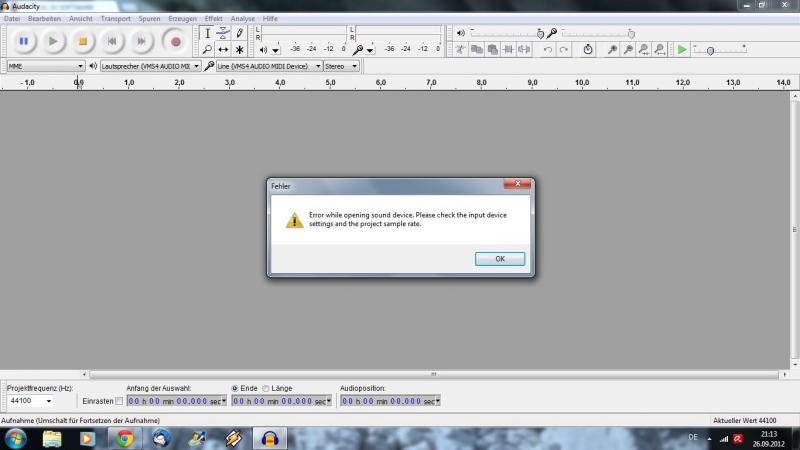The height and width of the screenshot is (450, 800).
Task: Open the Spuren menu
Action: click(x=149, y=19)
